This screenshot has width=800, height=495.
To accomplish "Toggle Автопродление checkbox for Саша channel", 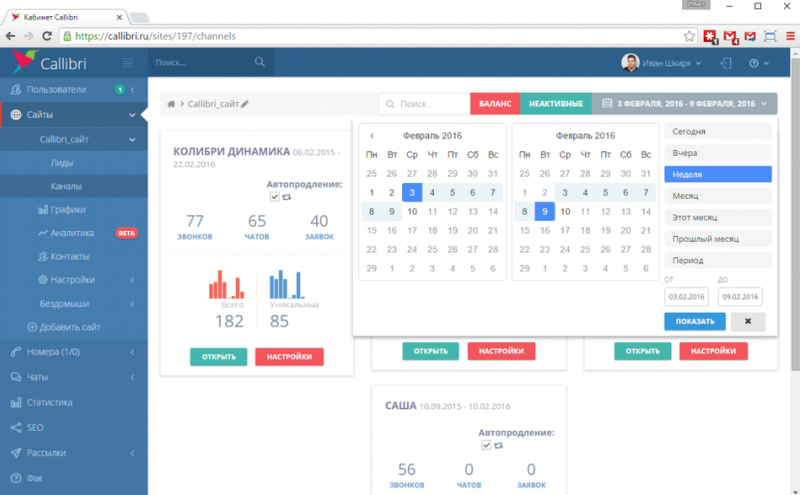I will tap(487, 445).
